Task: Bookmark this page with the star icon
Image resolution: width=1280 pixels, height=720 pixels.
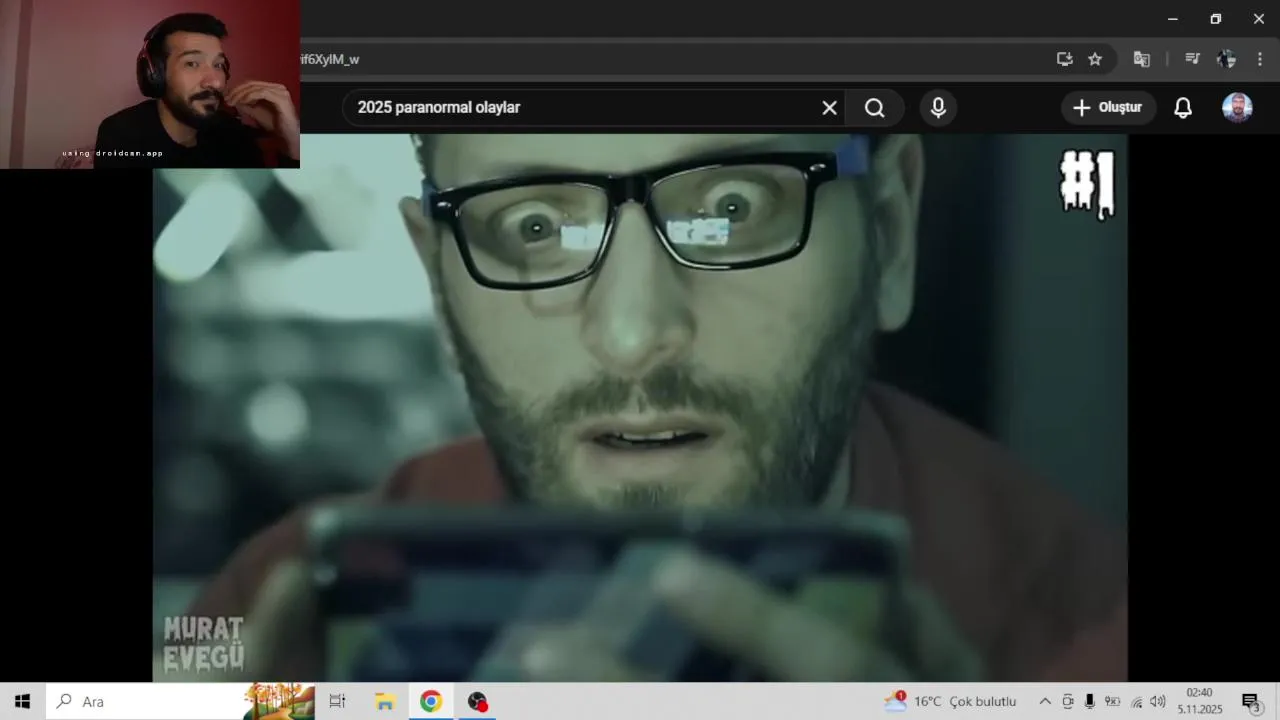Action: click(1095, 59)
